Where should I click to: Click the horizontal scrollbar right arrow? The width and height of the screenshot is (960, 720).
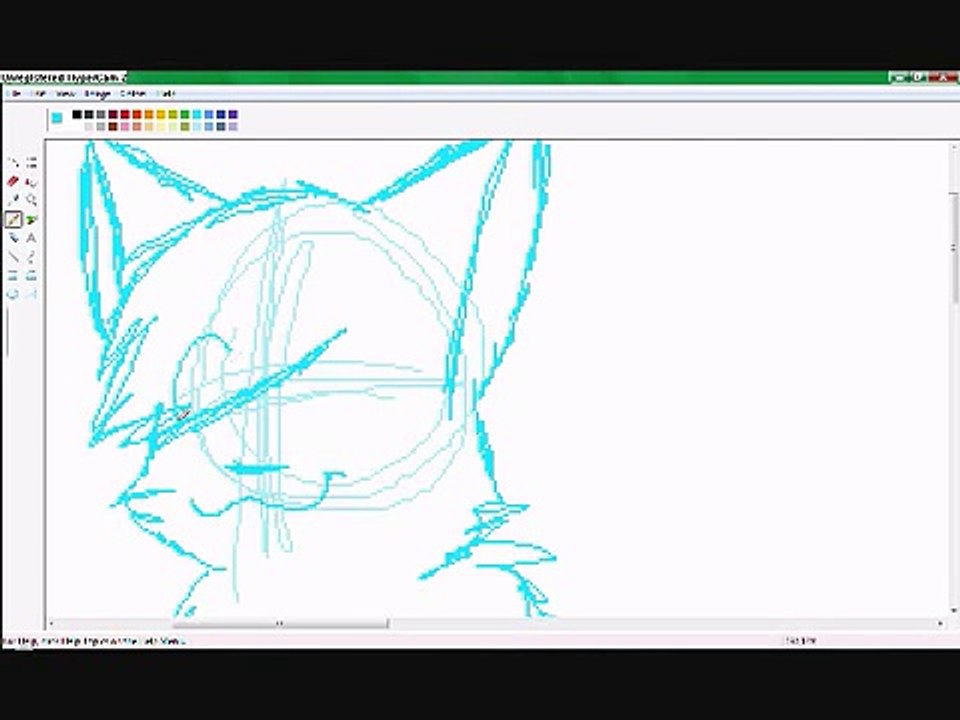click(x=940, y=624)
